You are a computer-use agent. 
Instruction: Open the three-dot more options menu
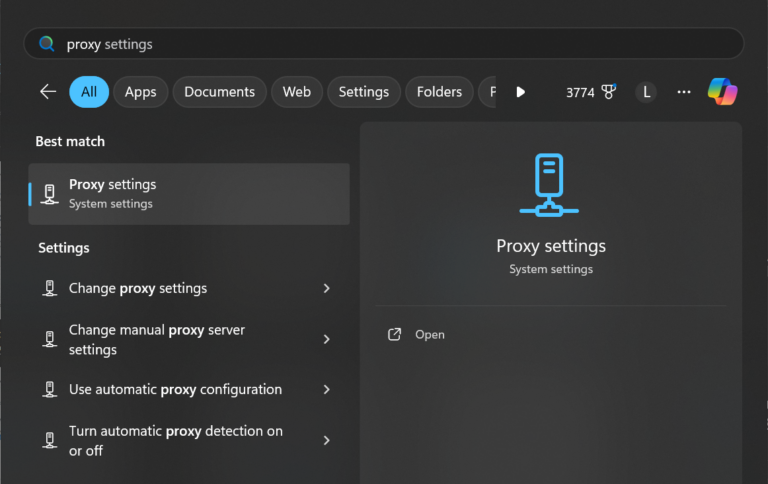tap(684, 92)
